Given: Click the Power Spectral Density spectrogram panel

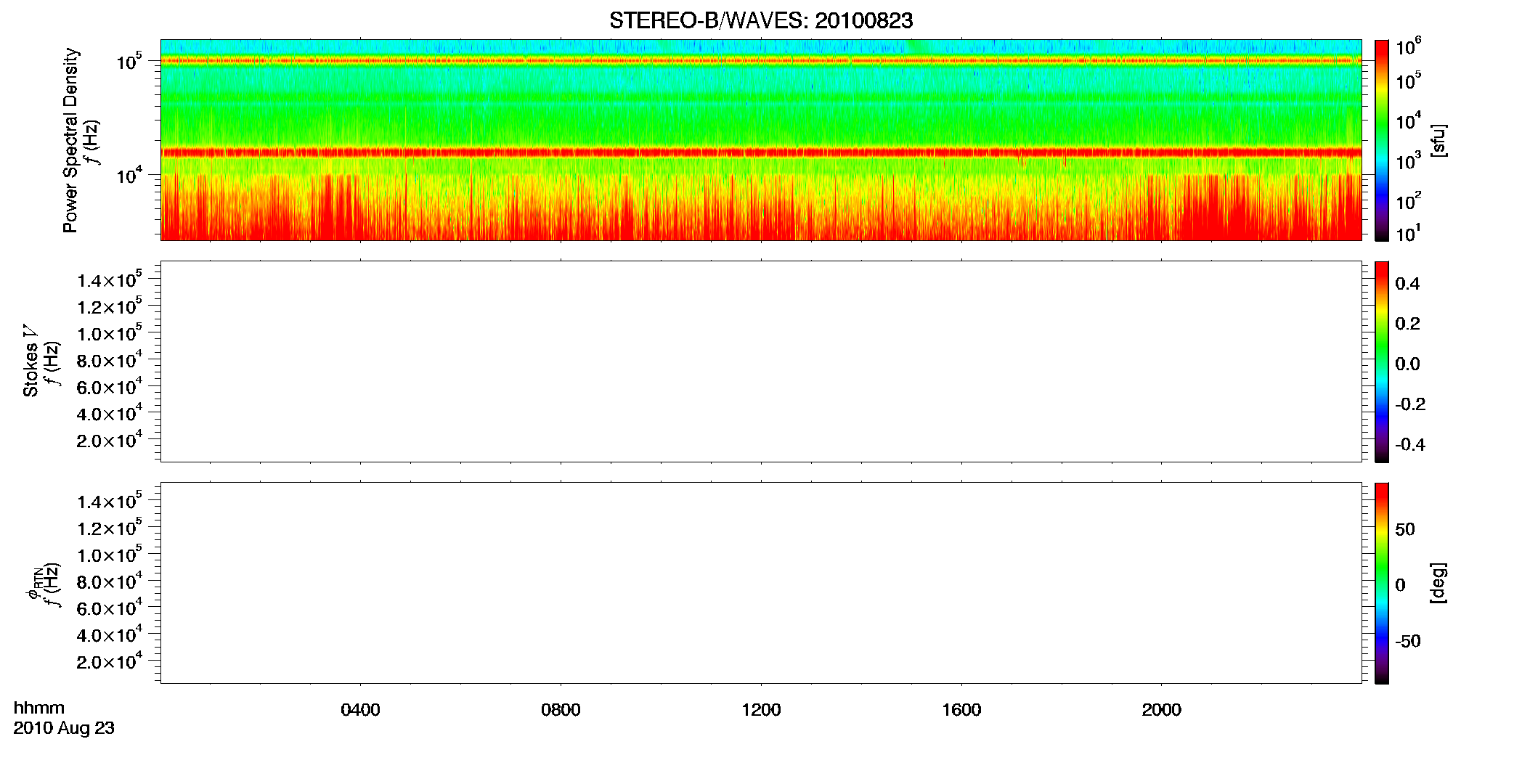Looking at the screenshot, I should (x=761, y=139).
